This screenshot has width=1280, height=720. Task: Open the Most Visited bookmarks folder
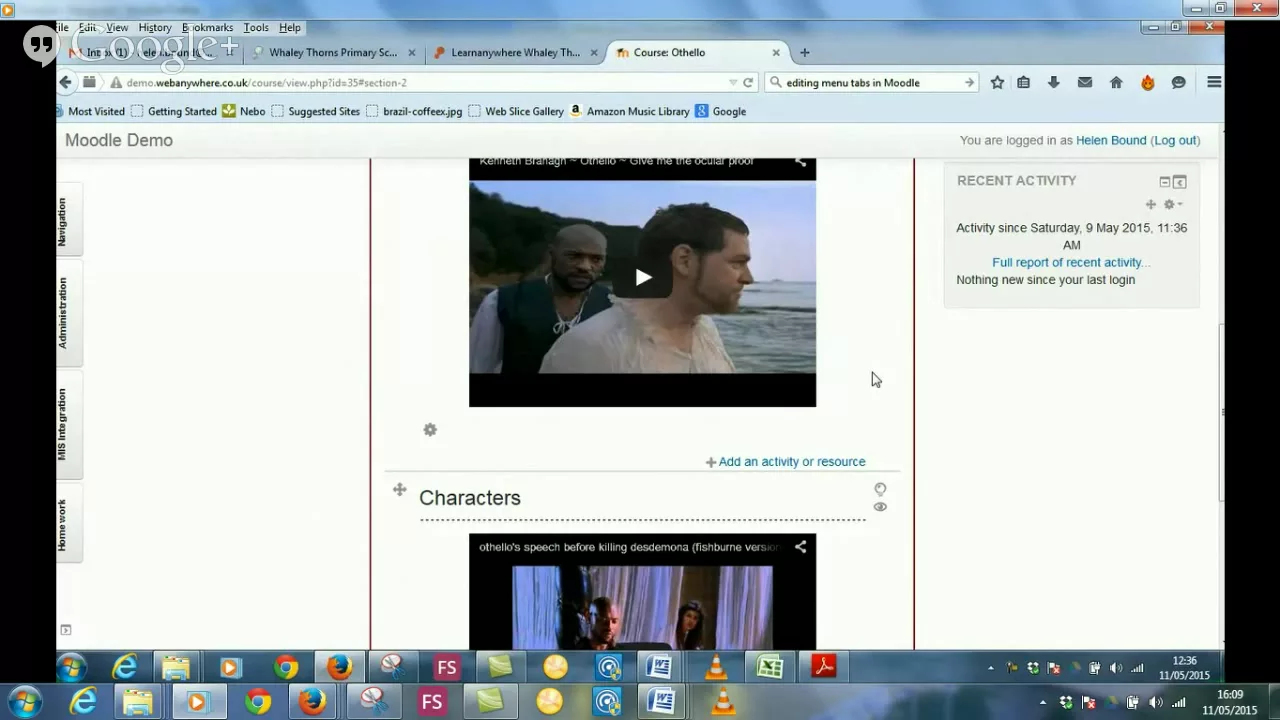point(88,112)
